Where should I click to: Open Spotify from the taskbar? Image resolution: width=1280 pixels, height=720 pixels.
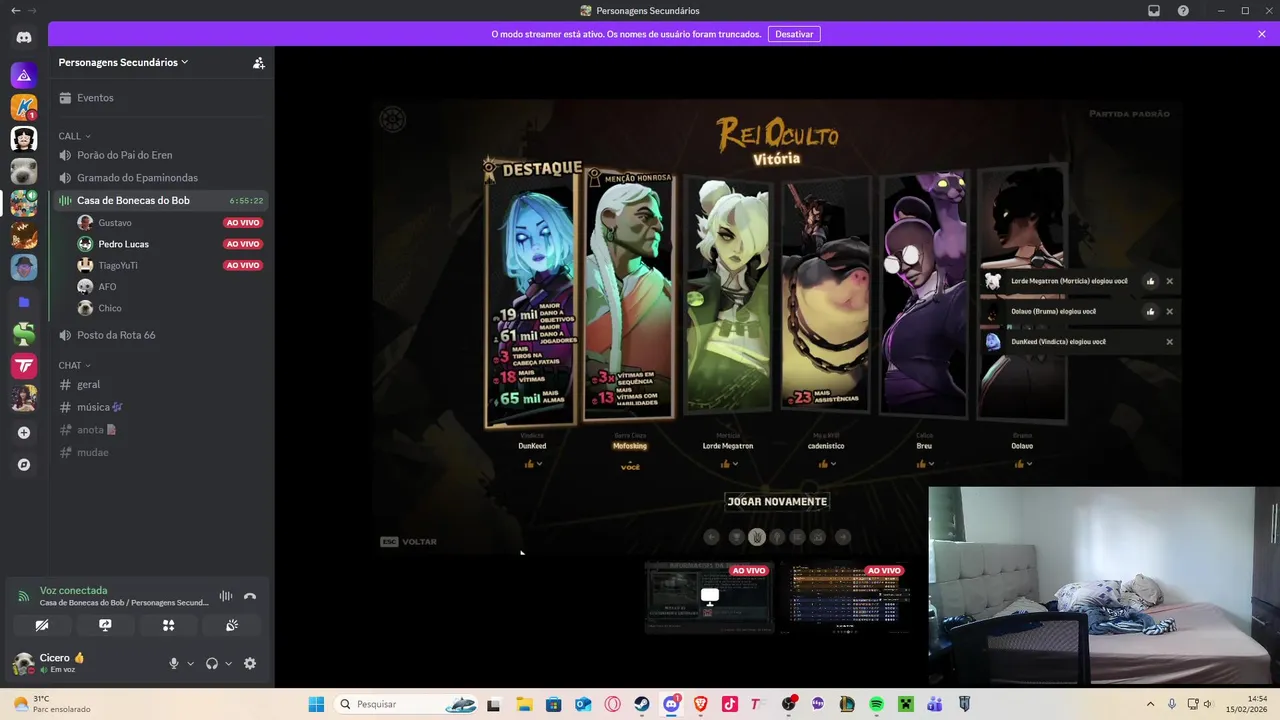(x=876, y=704)
